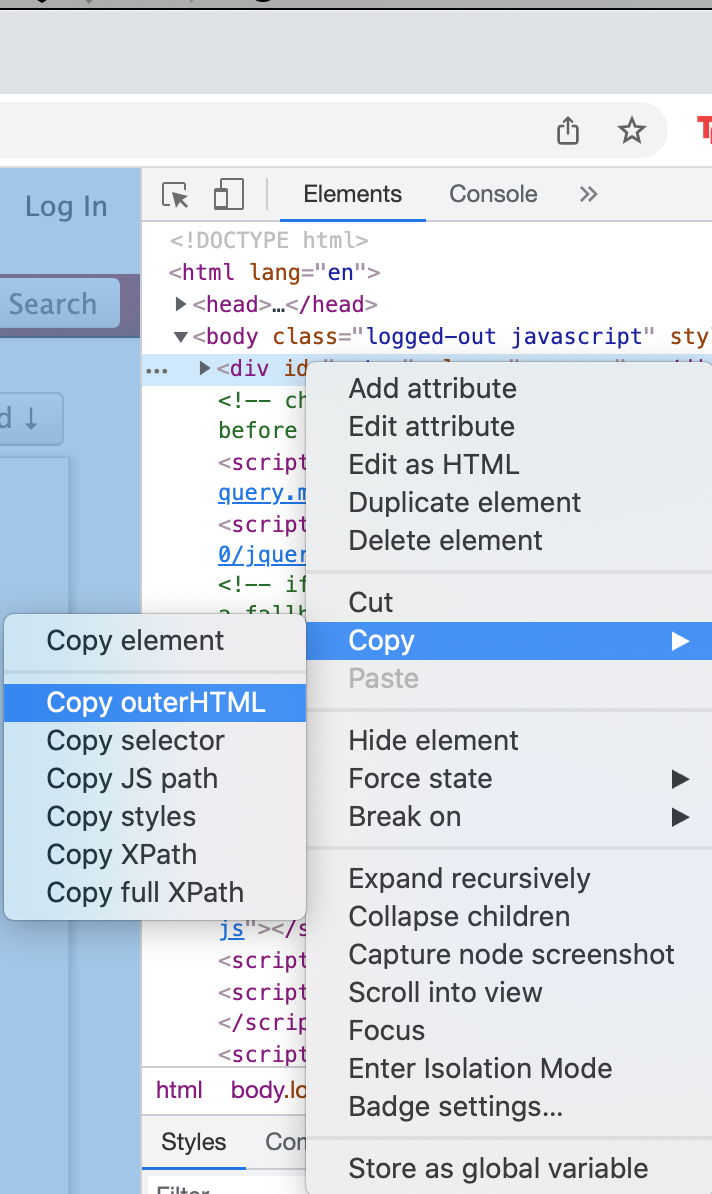Switch to the Console tab

(493, 194)
